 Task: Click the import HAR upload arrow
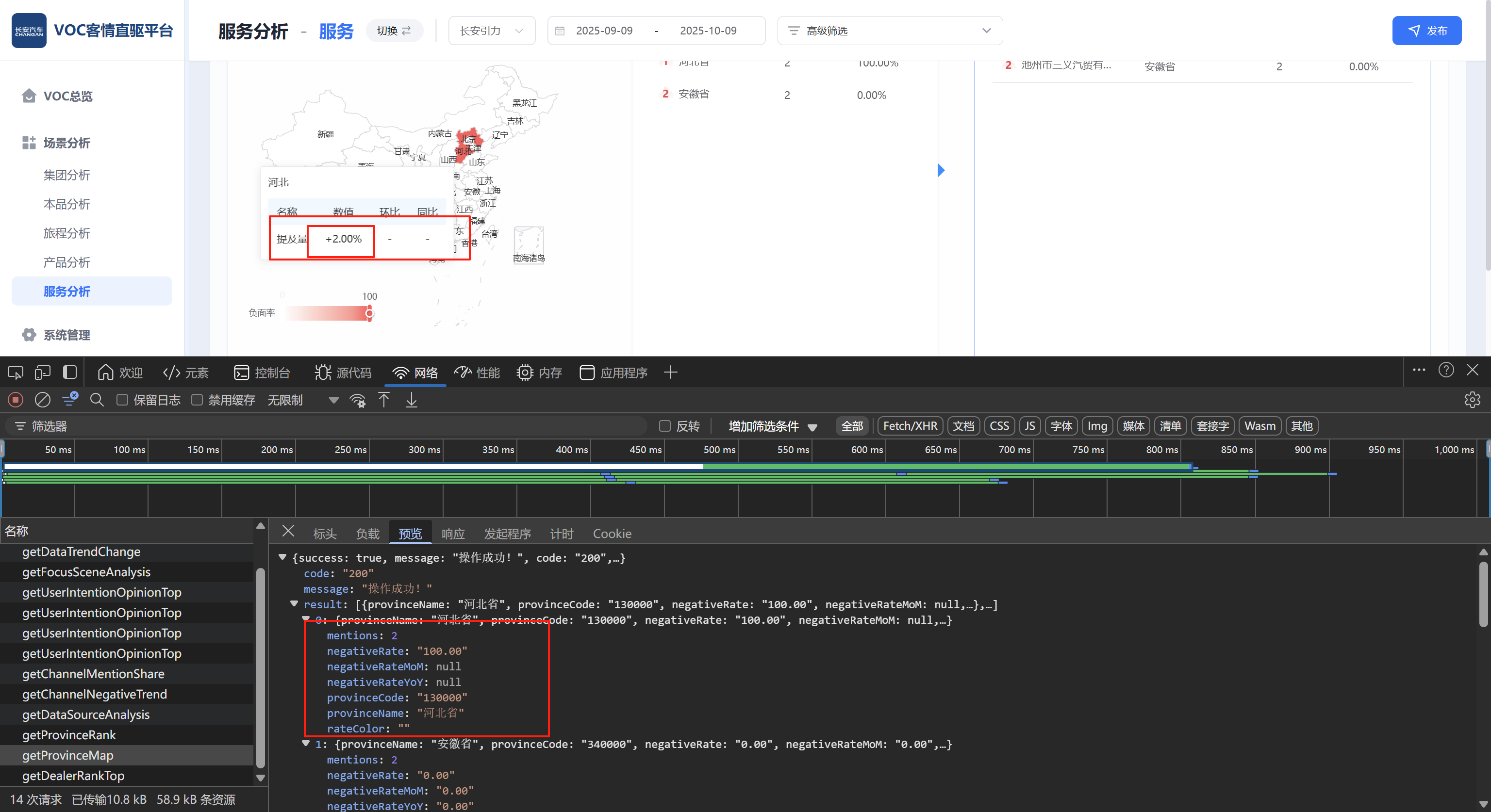pyautogui.click(x=384, y=400)
